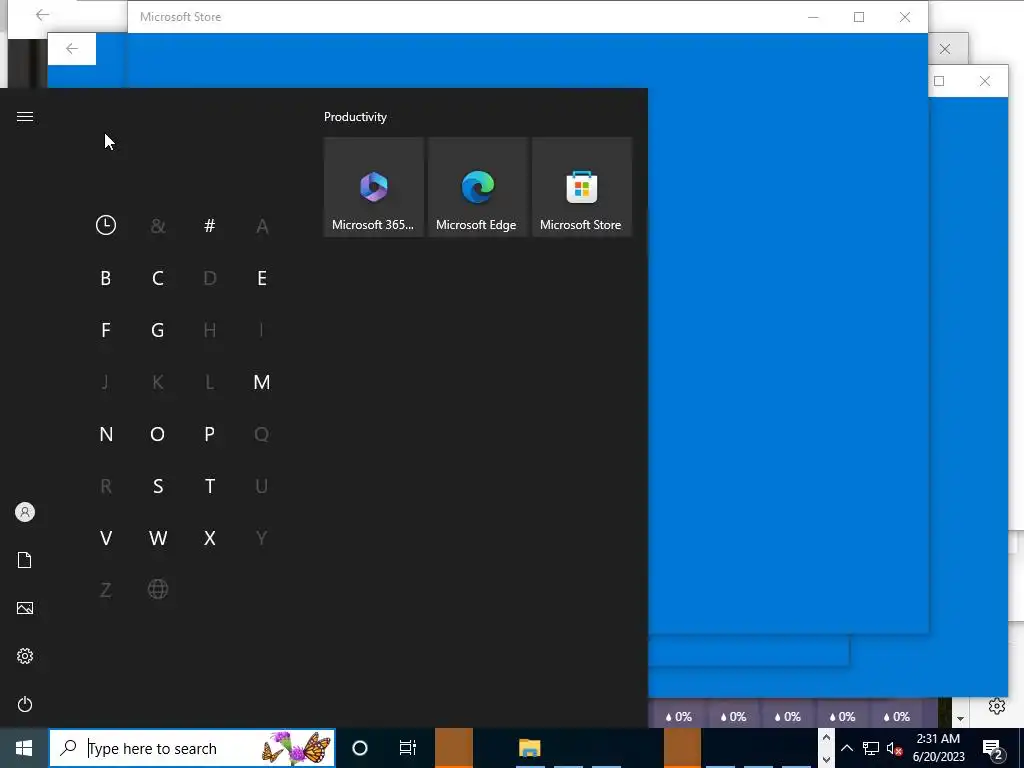Click the white back arrow on the blue window

pos(72,49)
